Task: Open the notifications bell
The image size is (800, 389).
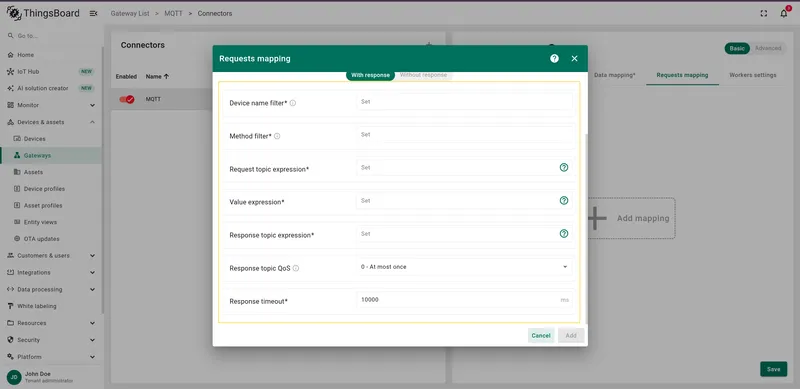Action: 784,14
